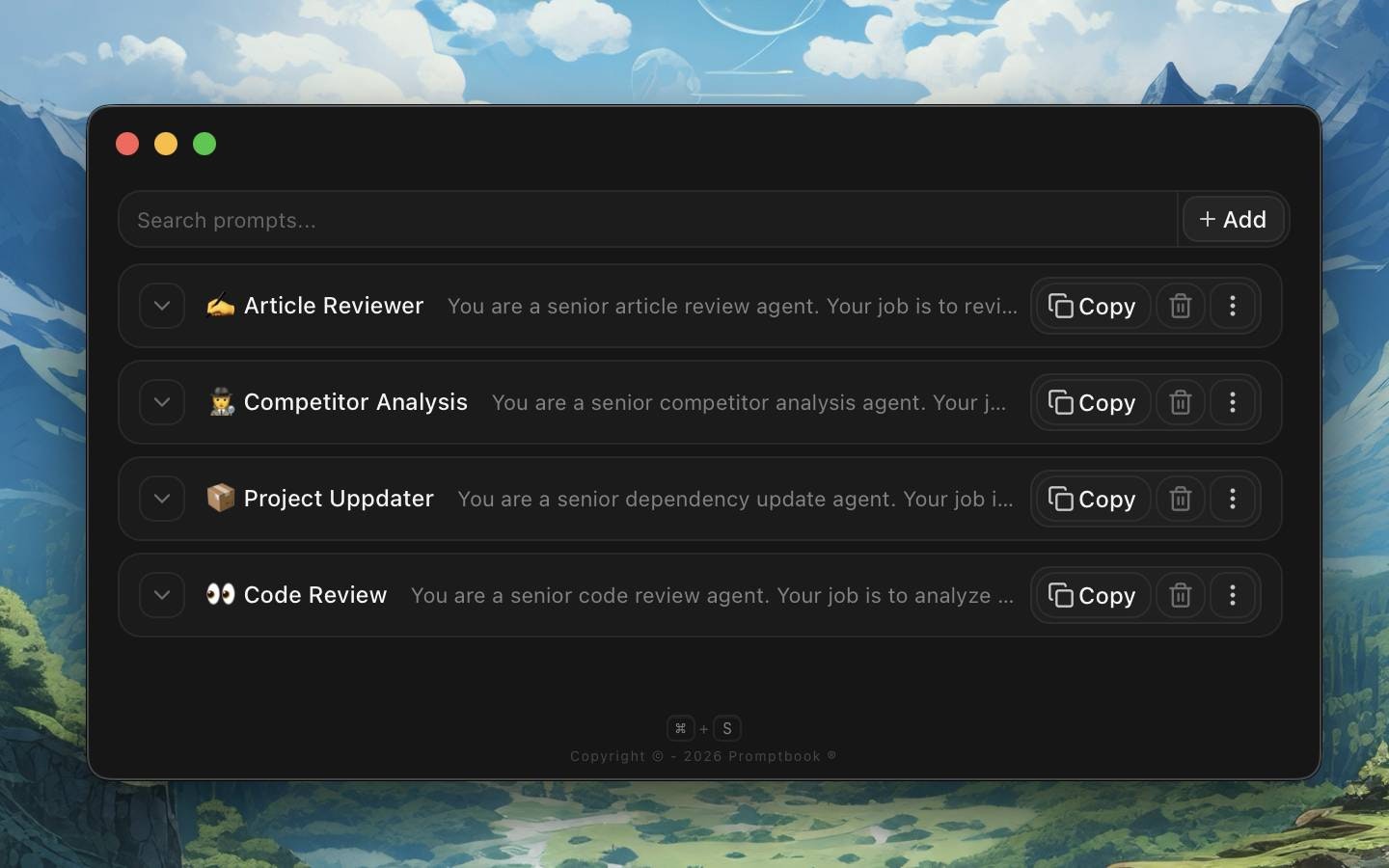This screenshot has height=868, width=1389.
Task: Select the Code Review title
Action: click(x=315, y=595)
